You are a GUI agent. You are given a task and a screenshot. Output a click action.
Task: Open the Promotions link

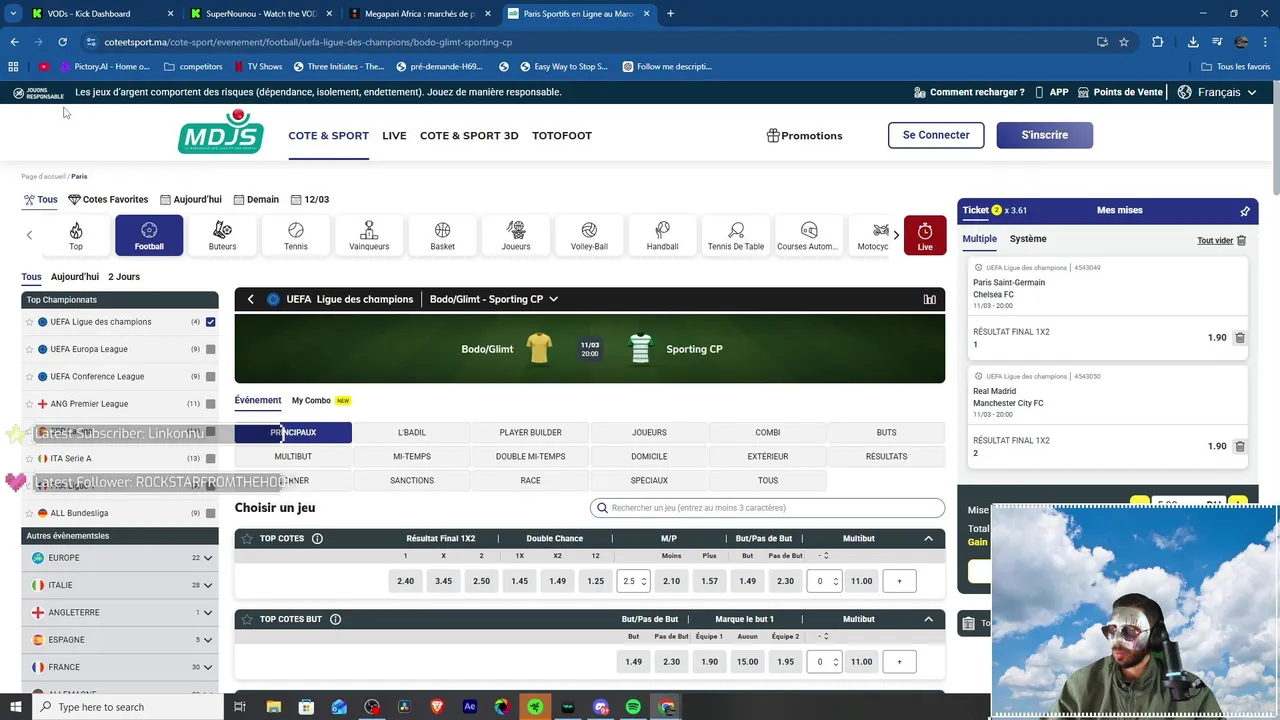[804, 136]
